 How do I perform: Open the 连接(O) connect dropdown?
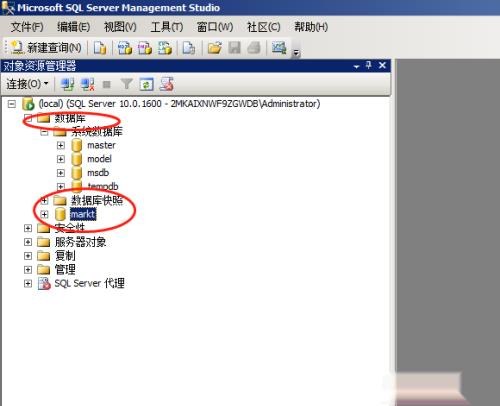tap(27, 84)
